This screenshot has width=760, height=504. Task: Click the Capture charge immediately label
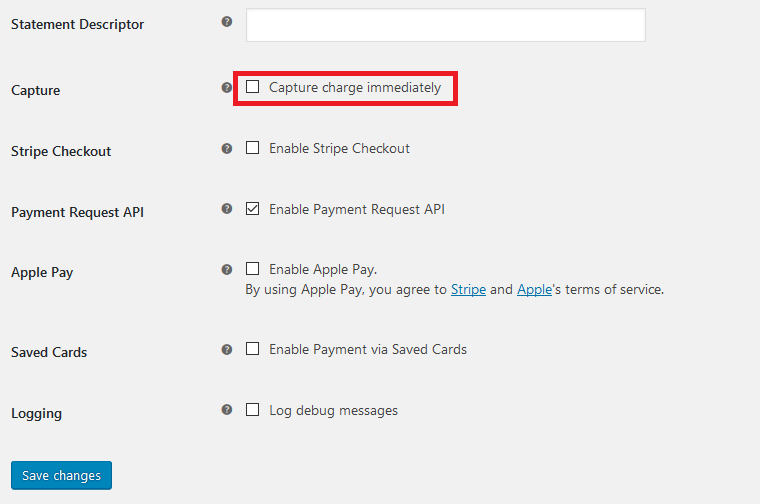[x=355, y=88]
